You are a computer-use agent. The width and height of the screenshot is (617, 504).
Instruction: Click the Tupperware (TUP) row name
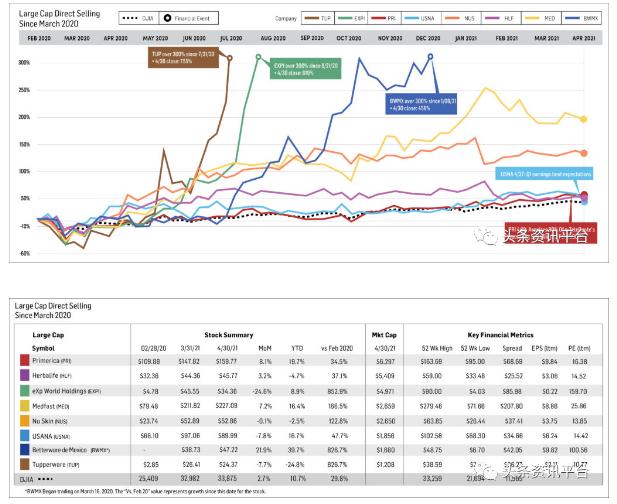pyautogui.click(x=55, y=465)
